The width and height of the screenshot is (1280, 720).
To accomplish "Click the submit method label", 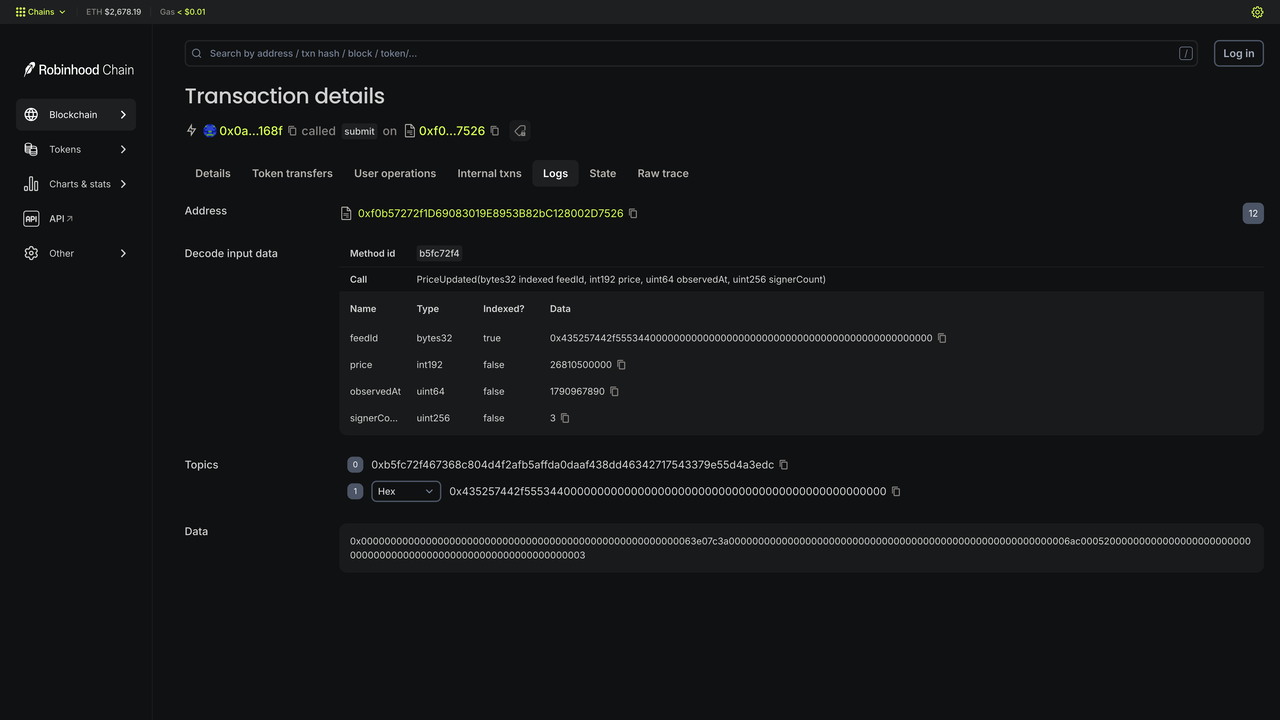I will click(x=359, y=131).
